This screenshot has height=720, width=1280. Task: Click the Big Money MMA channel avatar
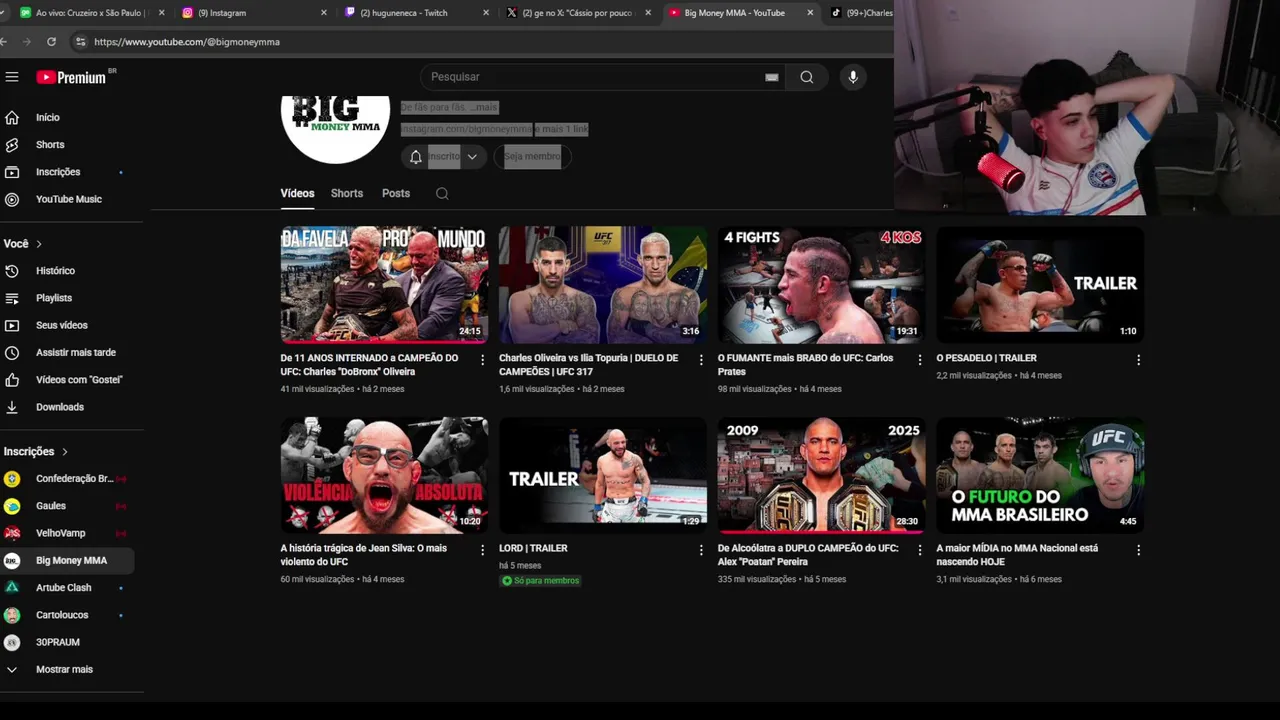pyautogui.click(x=335, y=128)
